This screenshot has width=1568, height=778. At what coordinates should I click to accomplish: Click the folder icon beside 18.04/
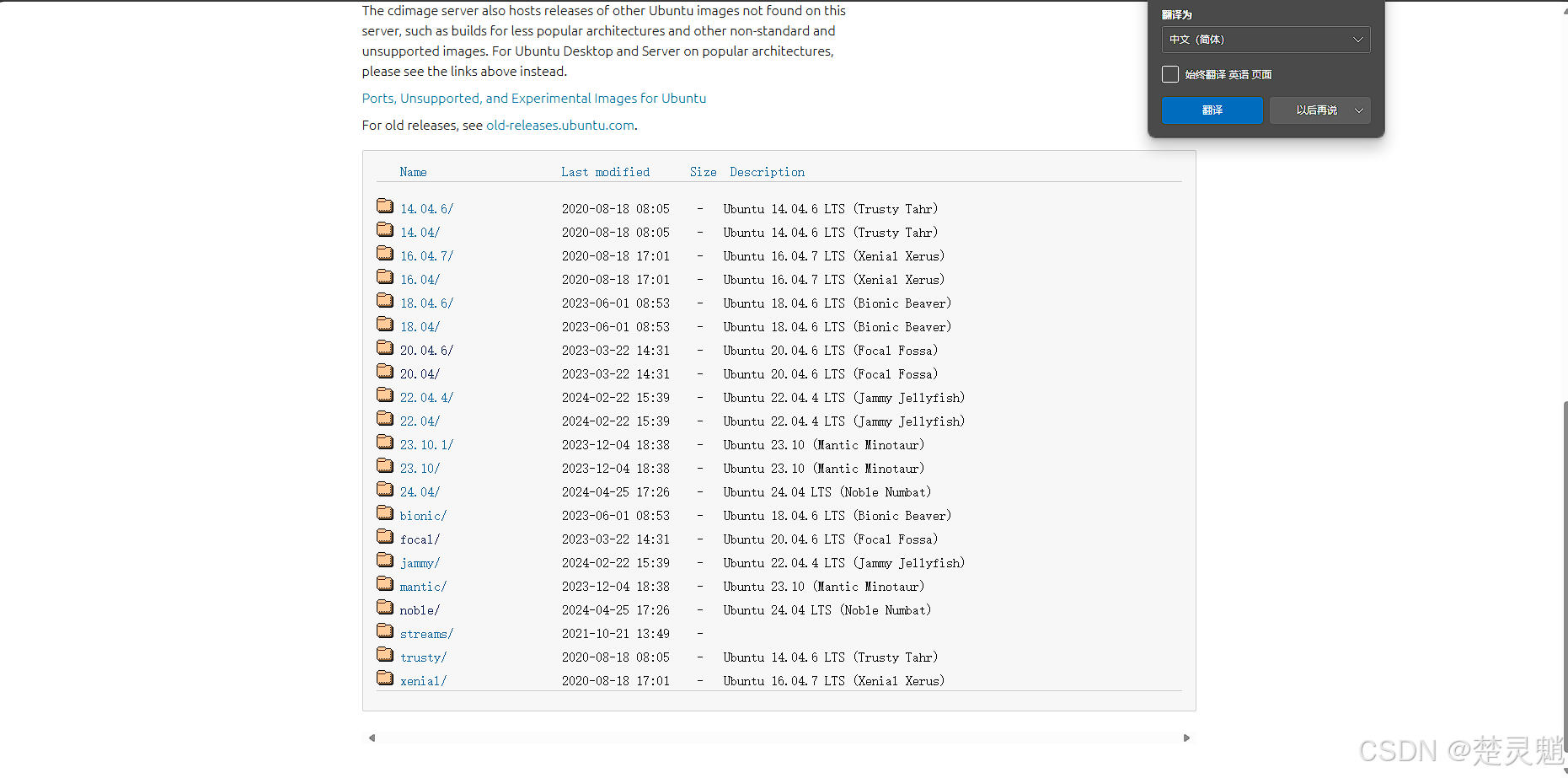pos(385,324)
